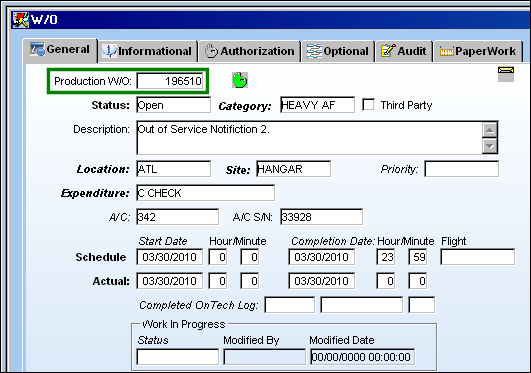Click the green hand icon beside Production W/O
This screenshot has height=373, width=531.
(240, 80)
